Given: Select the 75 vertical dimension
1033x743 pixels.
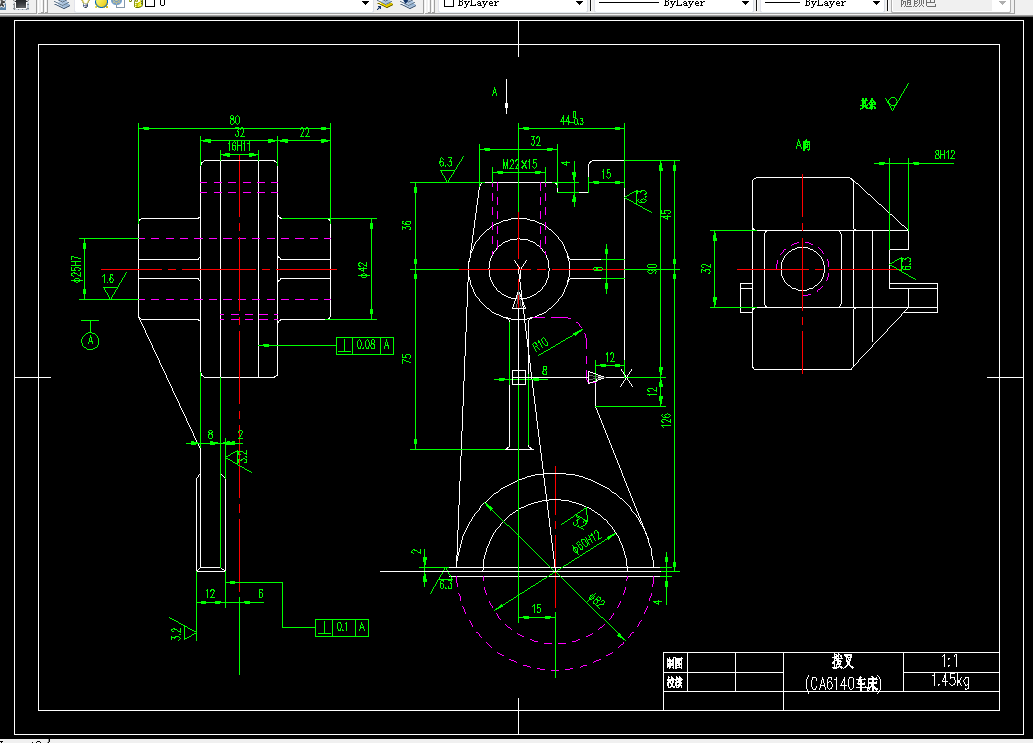Looking at the screenshot, I should (406, 358).
